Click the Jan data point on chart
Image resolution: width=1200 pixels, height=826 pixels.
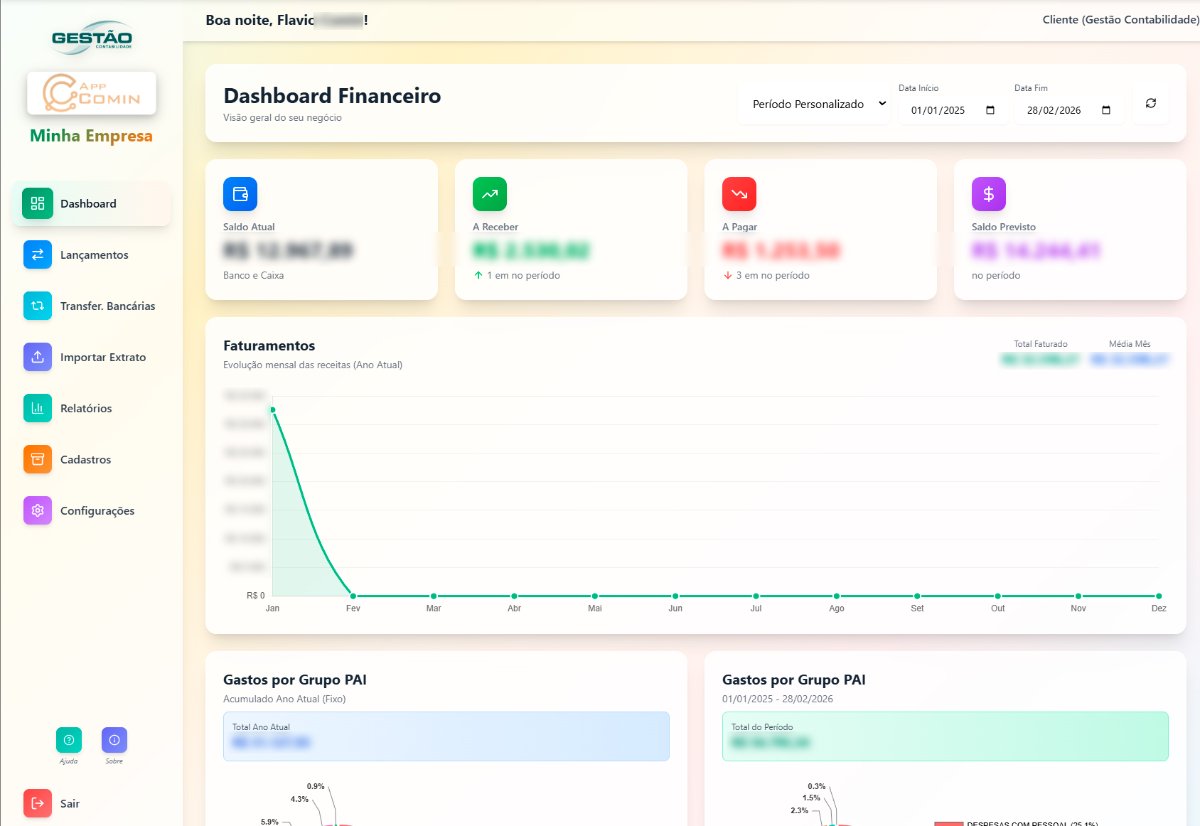(272, 410)
